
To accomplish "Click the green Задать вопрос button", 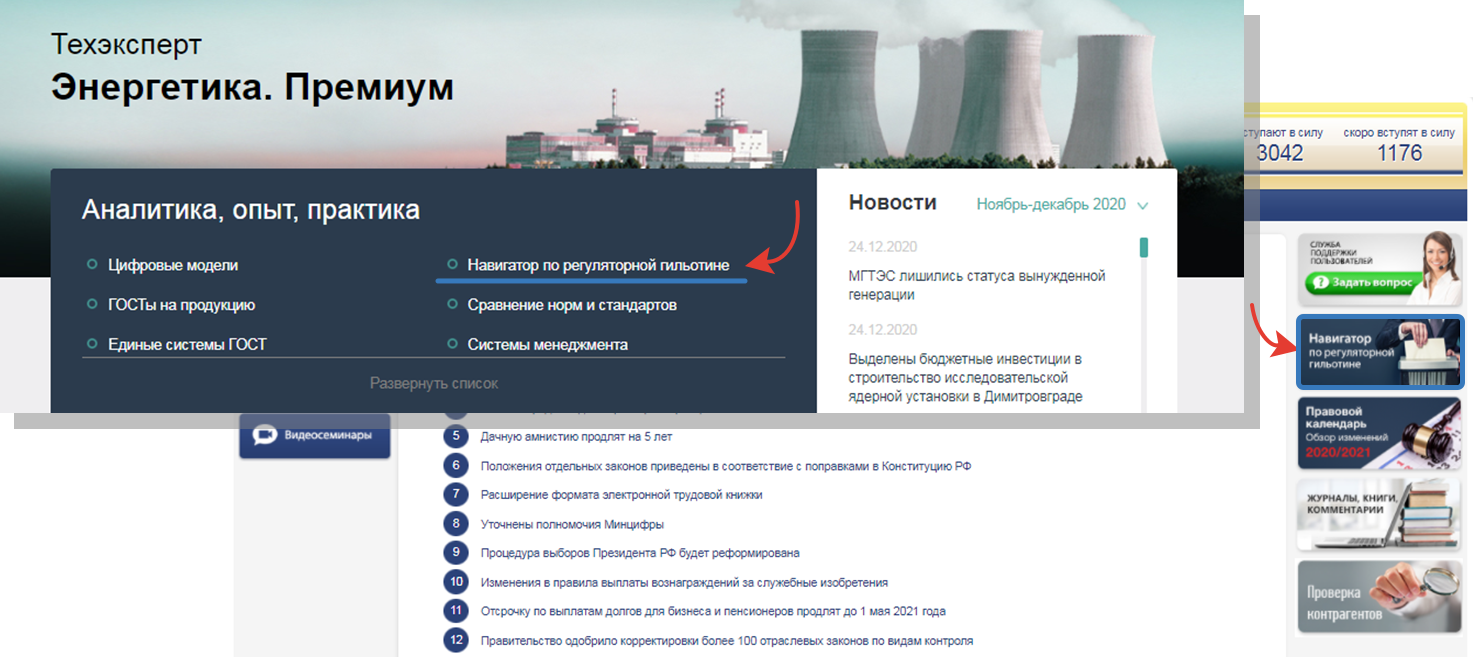I will click(1362, 283).
